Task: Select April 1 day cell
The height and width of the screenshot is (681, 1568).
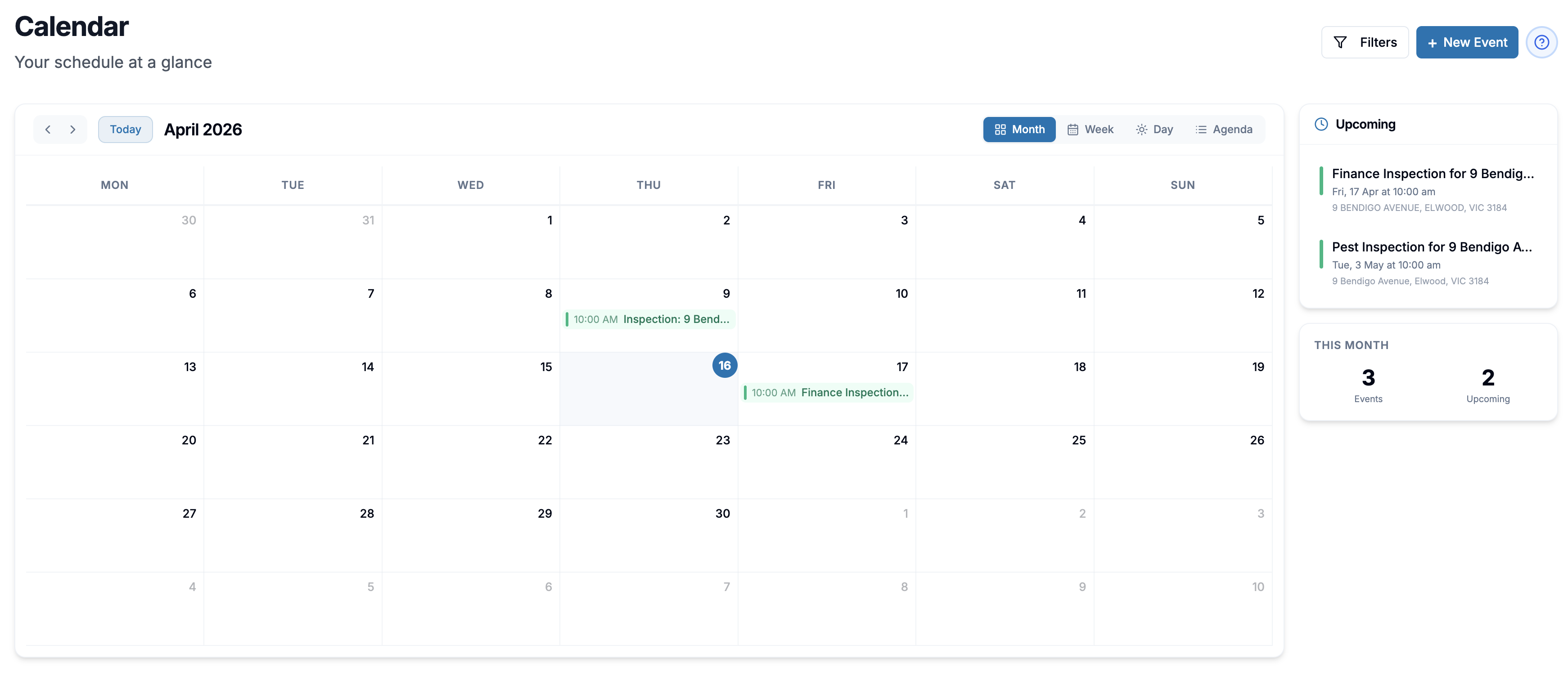Action: (470, 242)
